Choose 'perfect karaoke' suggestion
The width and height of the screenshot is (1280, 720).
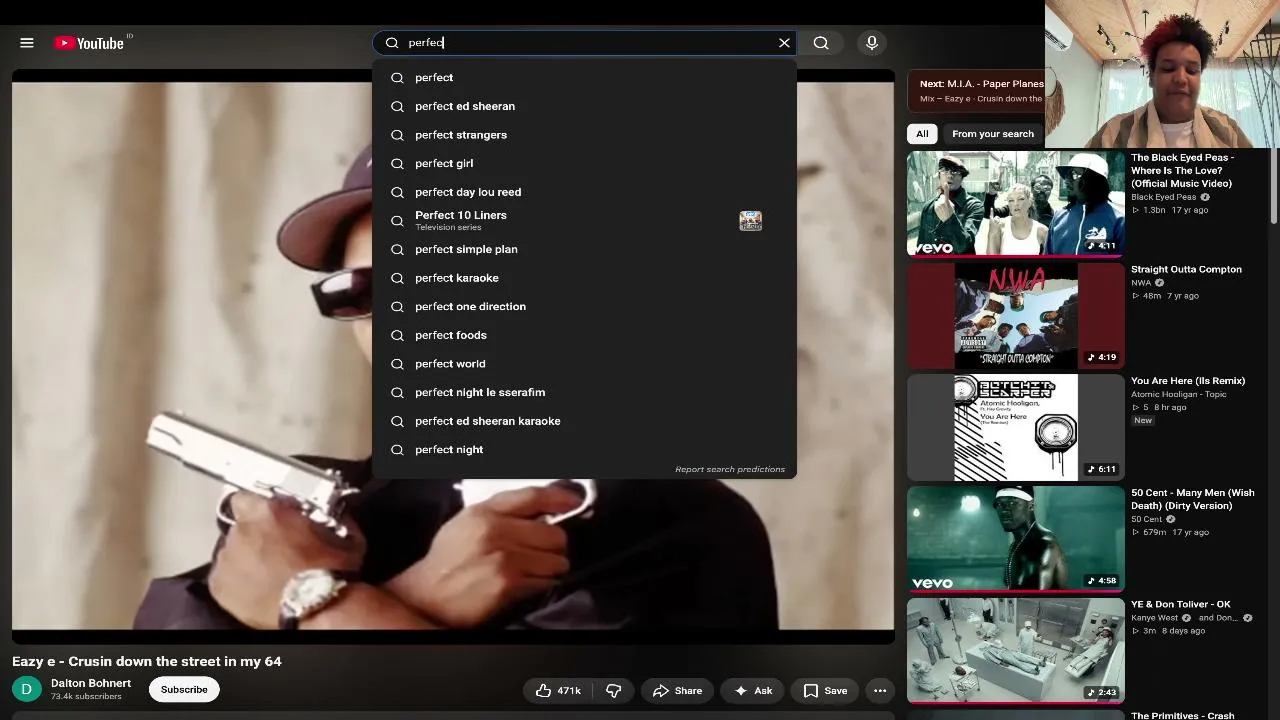click(584, 278)
